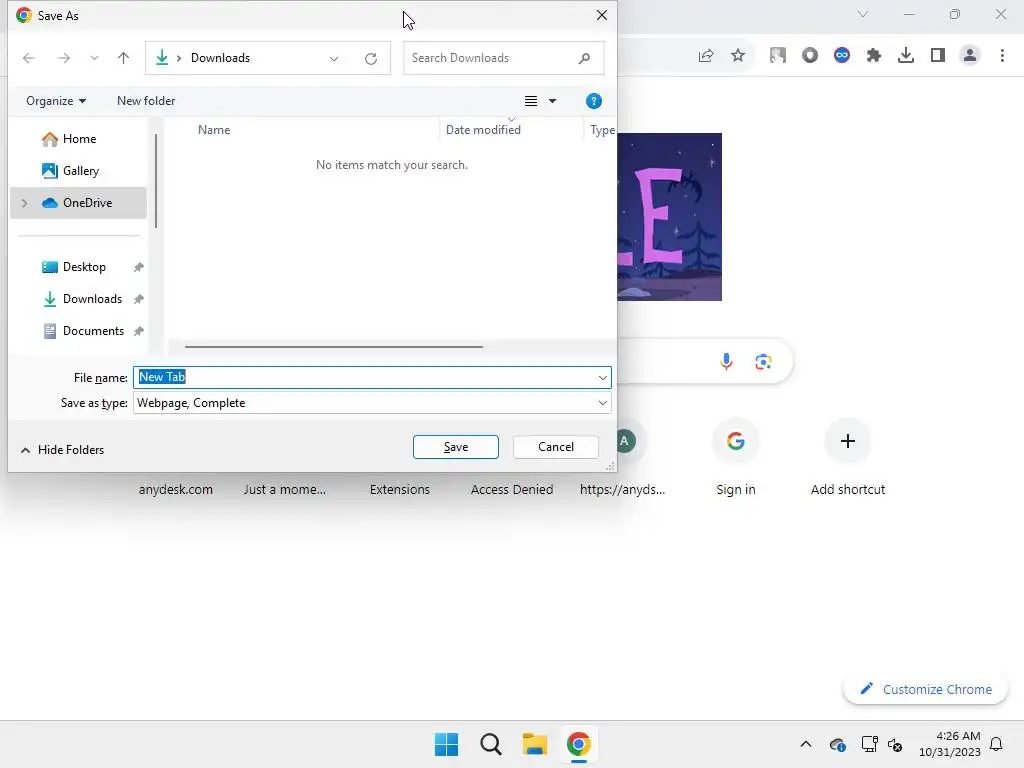Open the view options dropdown arrow
The width and height of the screenshot is (1024, 768).
point(552,101)
